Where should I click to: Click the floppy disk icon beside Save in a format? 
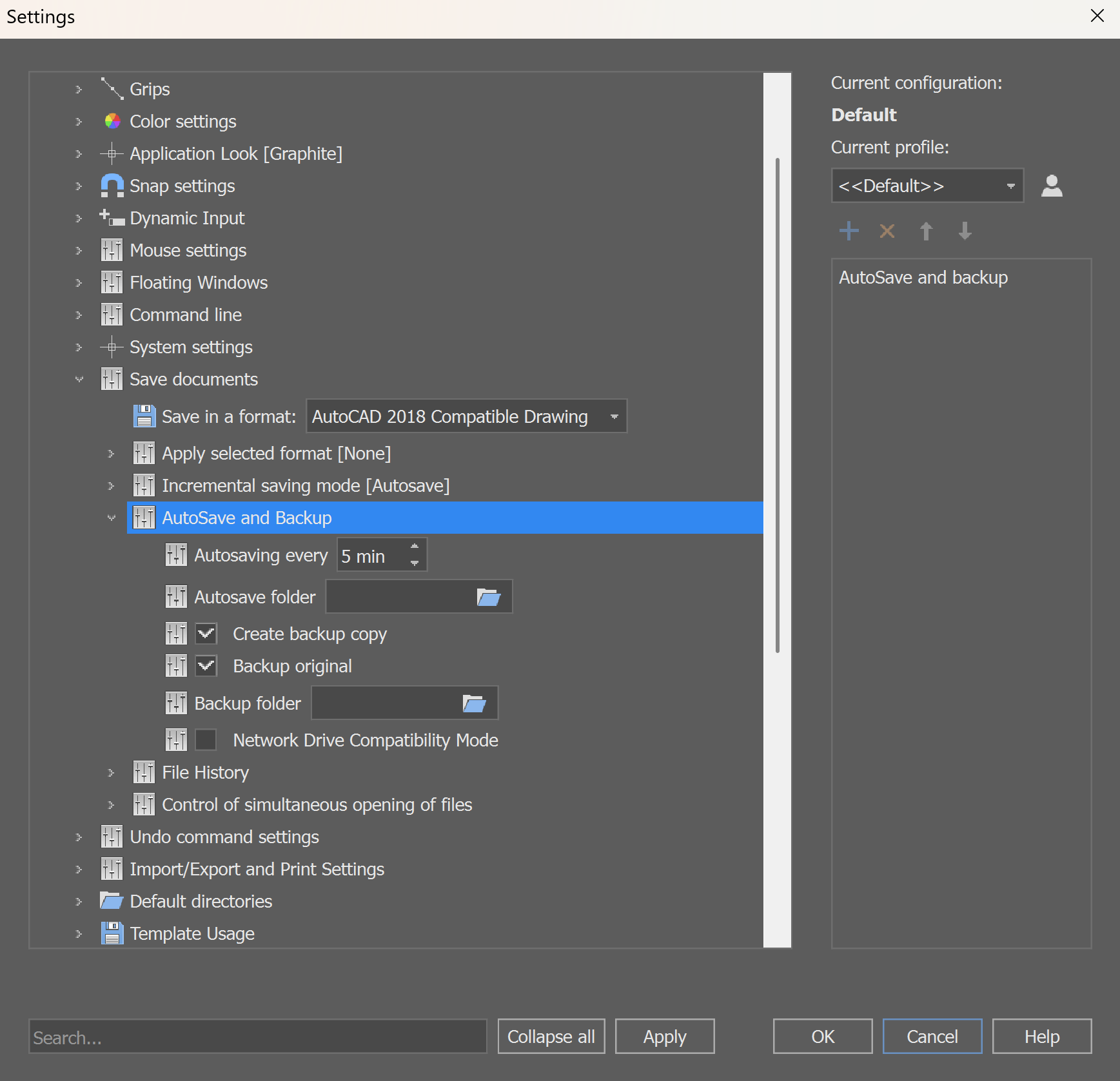[144, 416]
